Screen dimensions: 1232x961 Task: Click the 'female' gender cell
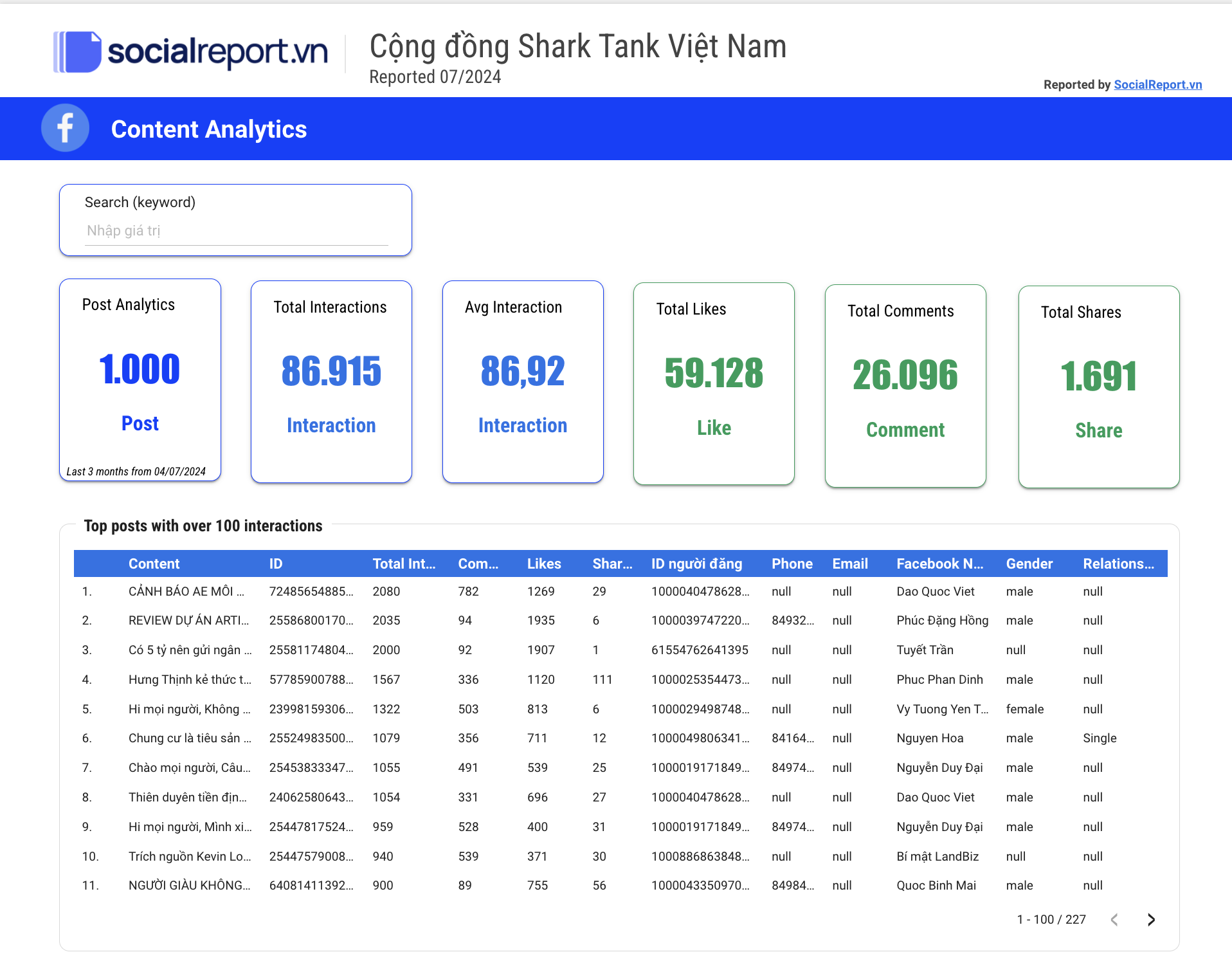click(x=1024, y=709)
